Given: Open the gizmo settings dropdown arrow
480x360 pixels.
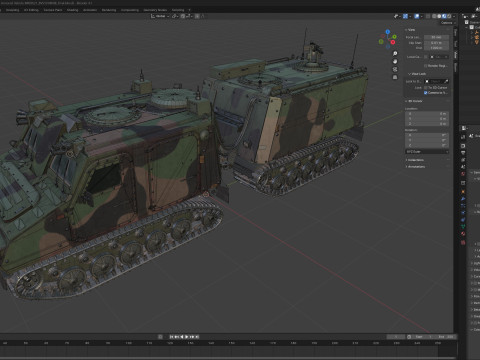Looking at the screenshot, I should (410, 16).
